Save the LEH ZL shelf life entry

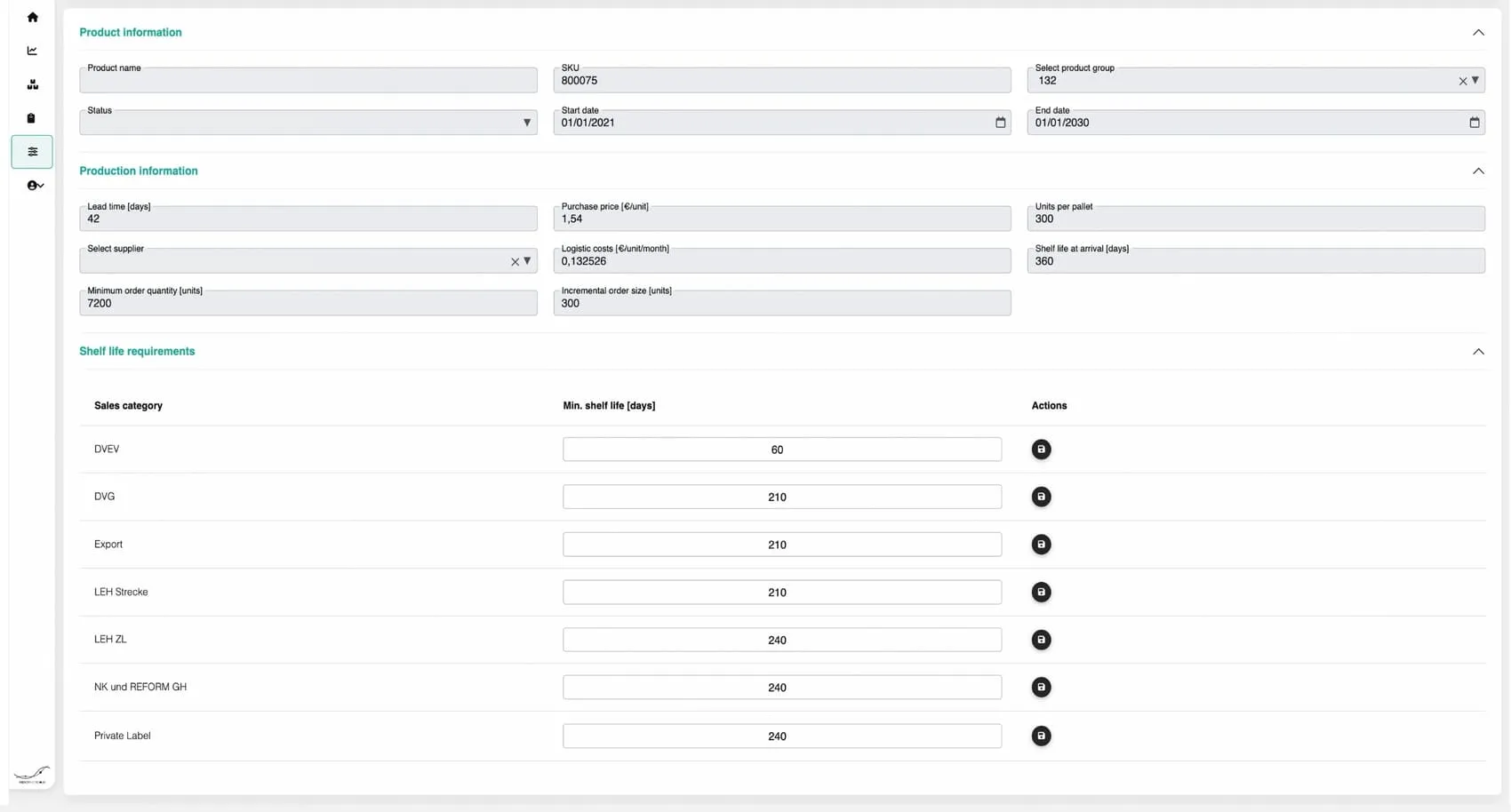click(x=1041, y=639)
